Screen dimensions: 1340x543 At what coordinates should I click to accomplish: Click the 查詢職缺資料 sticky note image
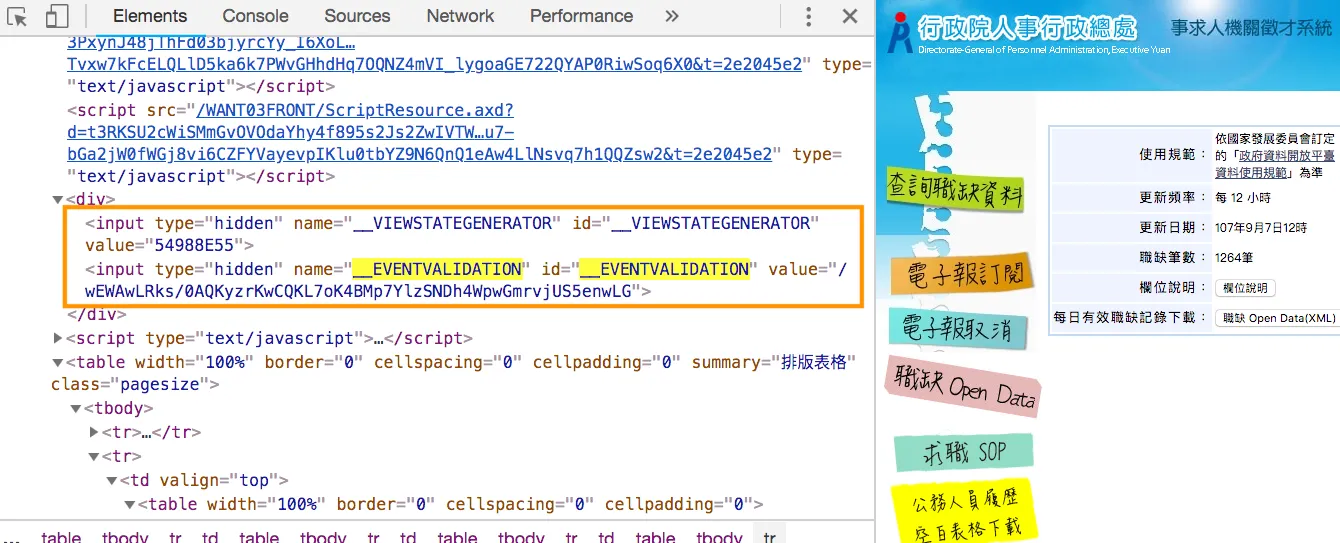pyautogui.click(x=955, y=190)
